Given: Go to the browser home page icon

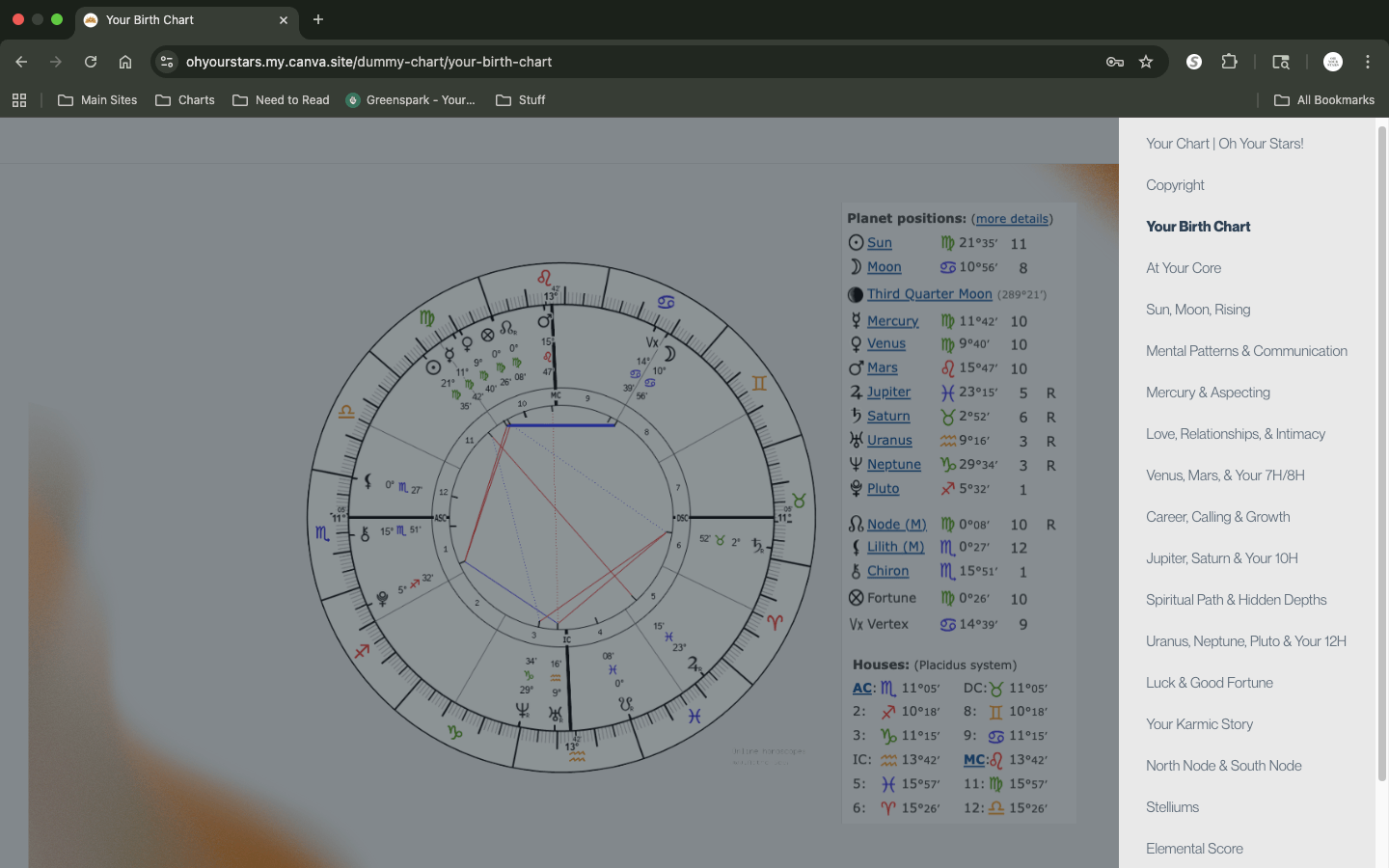Looking at the screenshot, I should pos(125,62).
